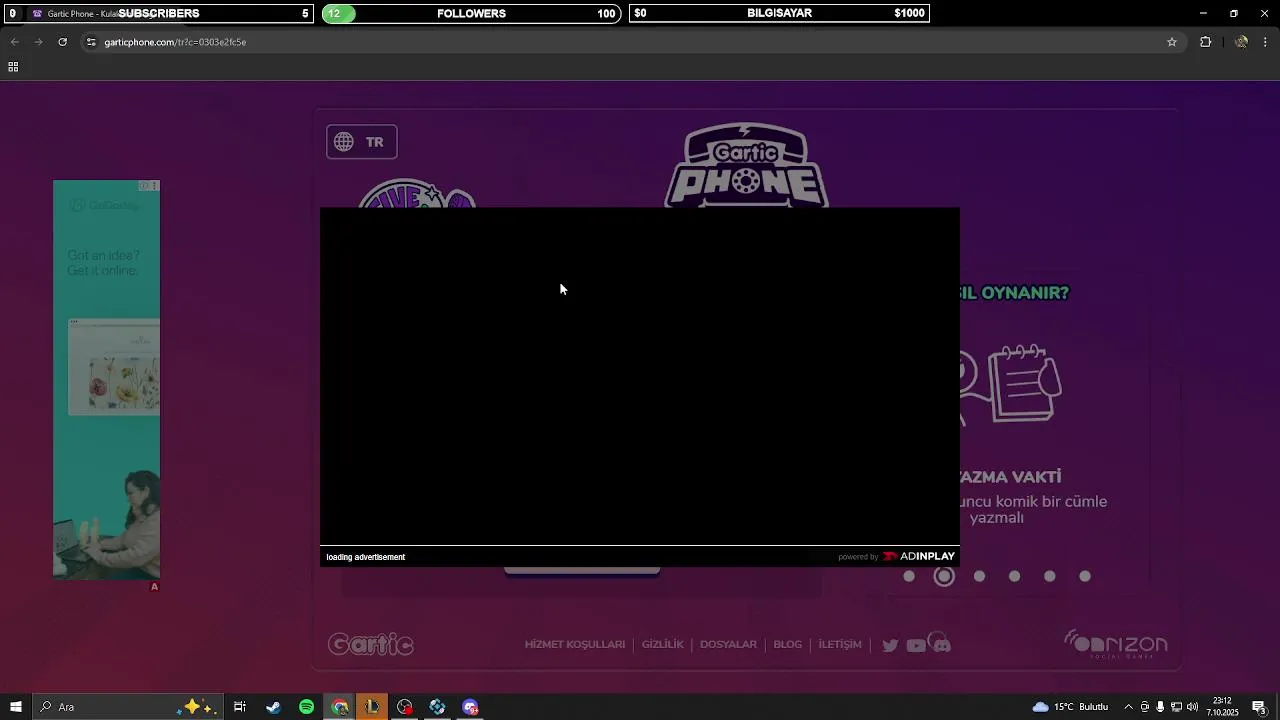Select the first tutorial carousel dot
Viewport: 1280px width, 720px height.
point(909,576)
